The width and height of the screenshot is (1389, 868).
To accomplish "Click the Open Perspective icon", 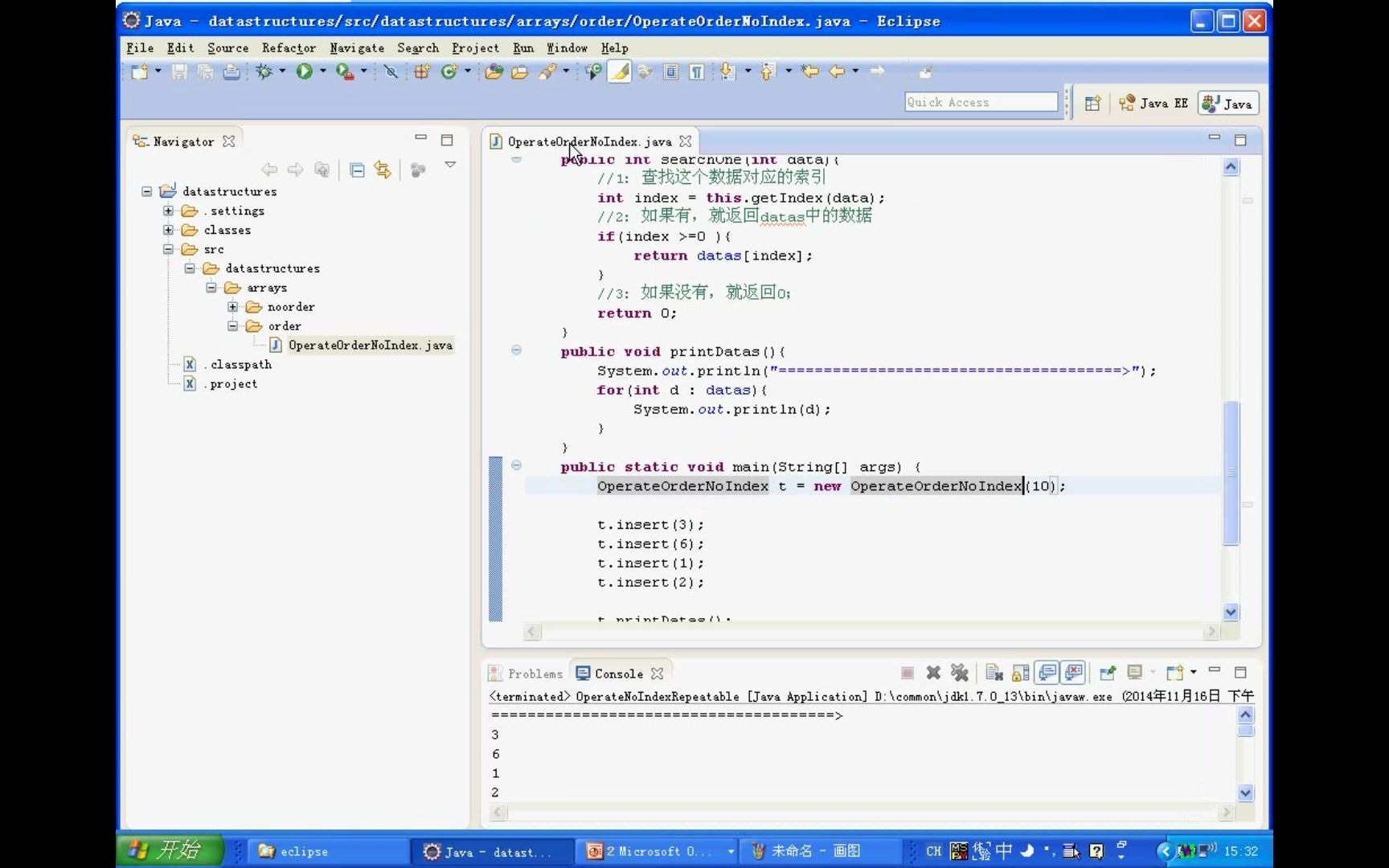I will pyautogui.click(x=1092, y=103).
